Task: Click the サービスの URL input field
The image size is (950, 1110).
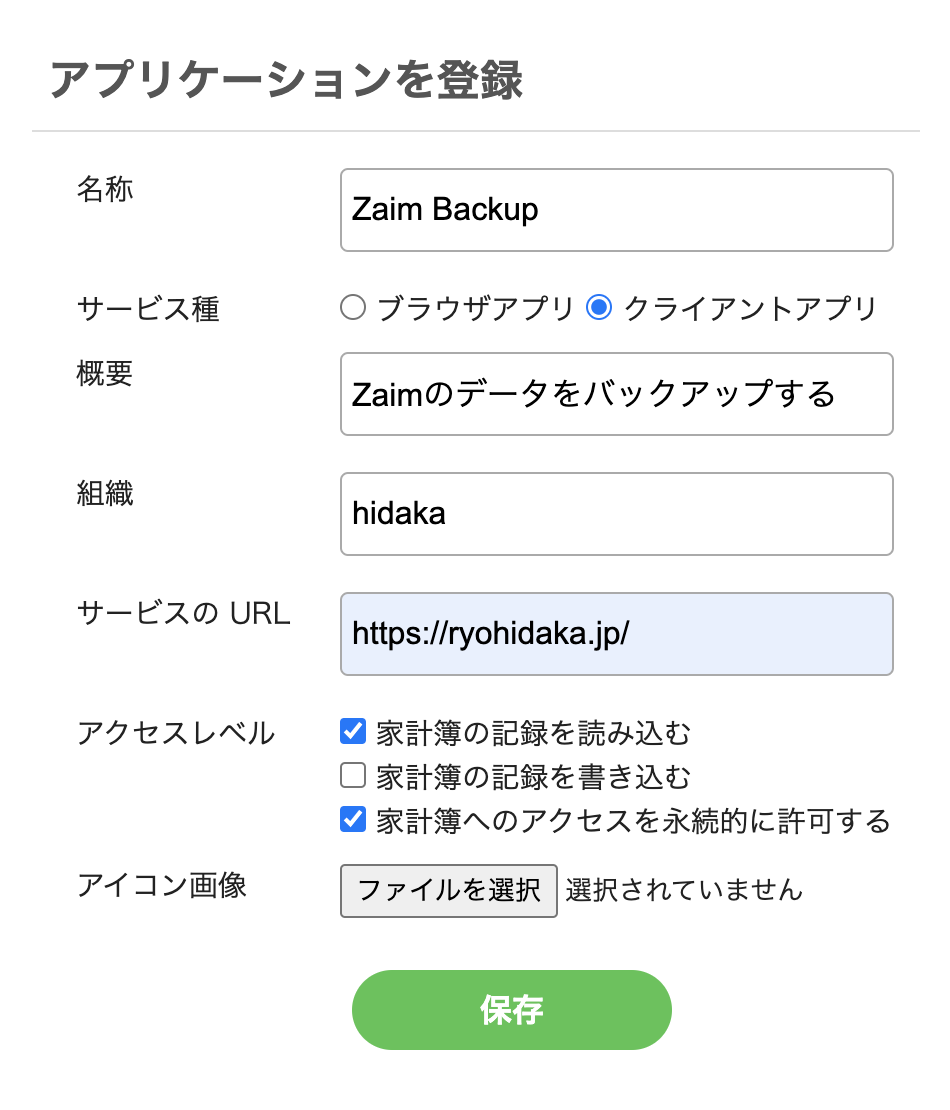Action: pyautogui.click(x=616, y=634)
